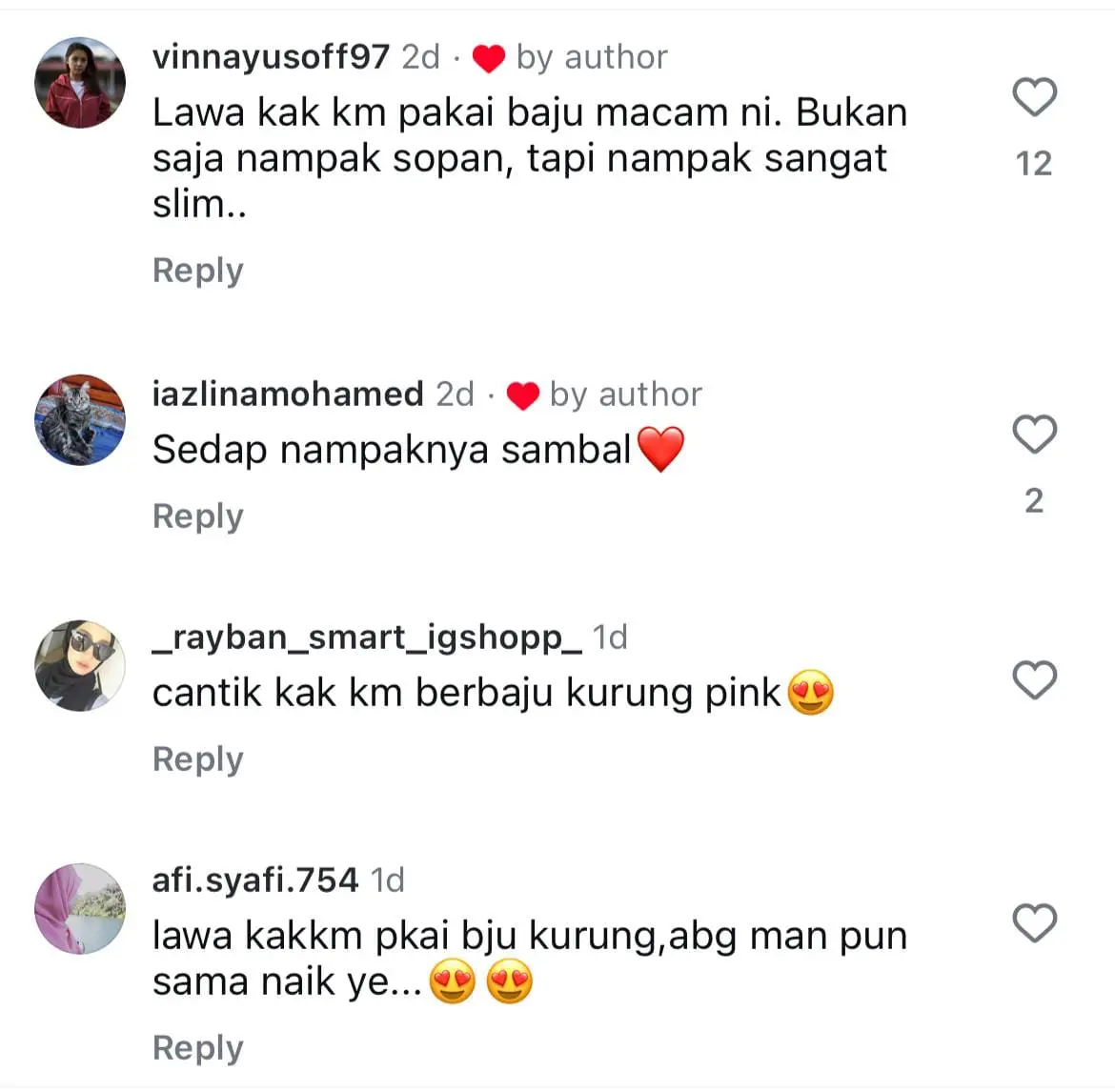
Task: Reply to the baju kurung pink comment
Action: pos(197,760)
